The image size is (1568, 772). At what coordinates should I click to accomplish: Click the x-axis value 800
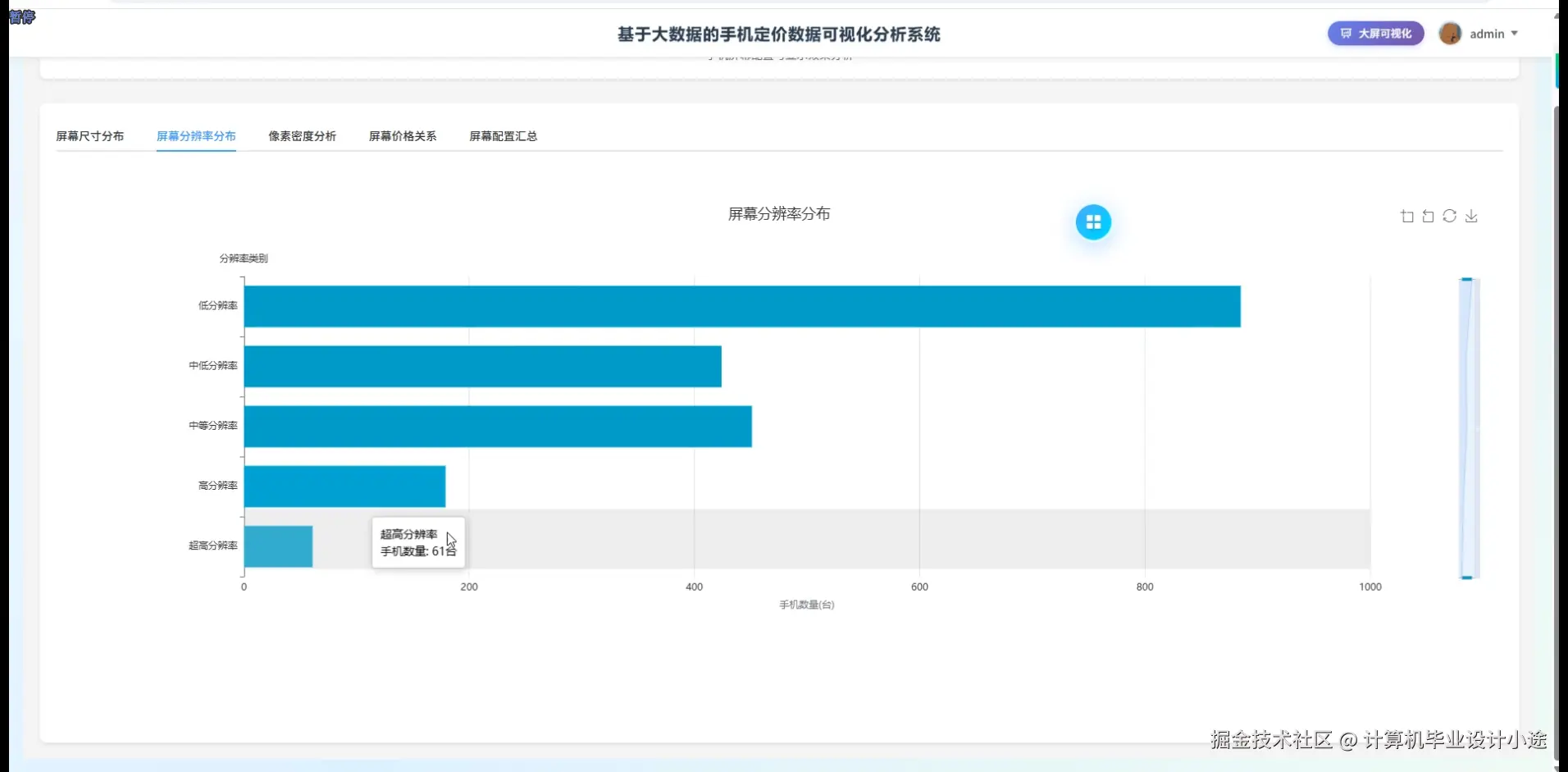click(x=1145, y=587)
